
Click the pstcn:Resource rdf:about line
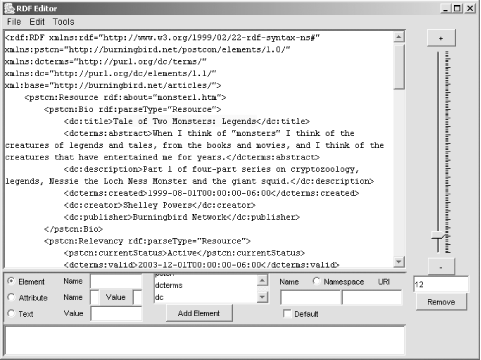tap(125, 97)
